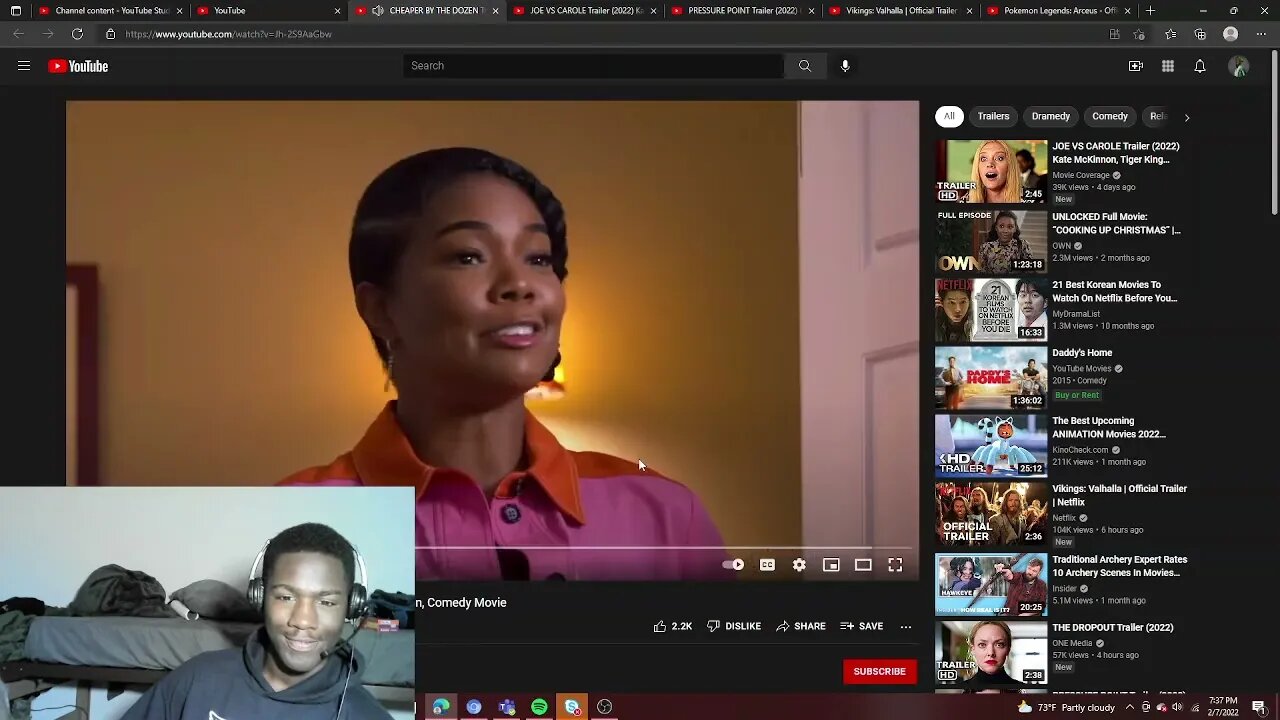The width and height of the screenshot is (1280, 720).
Task: Open the Windows notification center icon
Action: click(x=1259, y=707)
